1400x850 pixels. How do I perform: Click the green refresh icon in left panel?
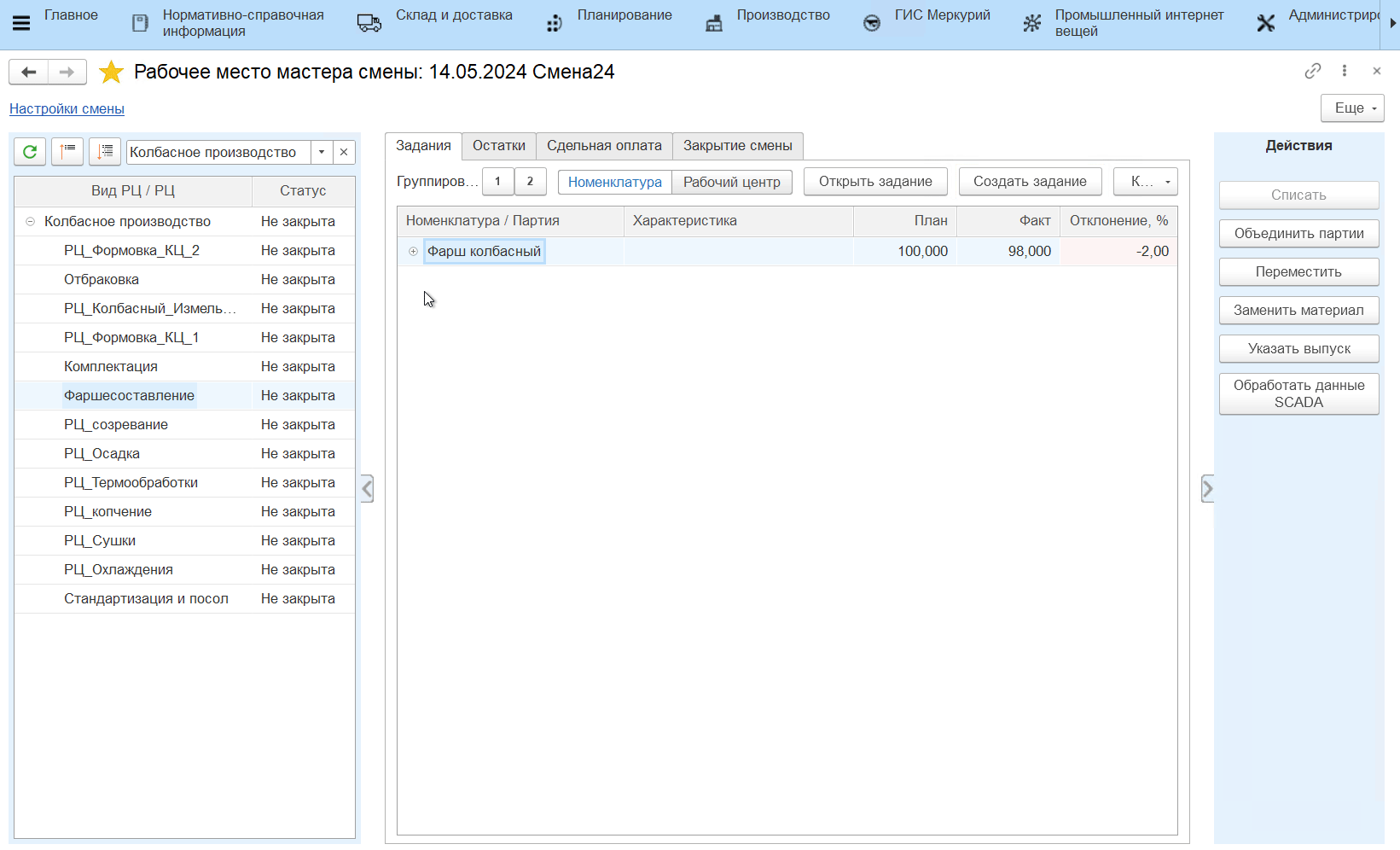(x=30, y=152)
